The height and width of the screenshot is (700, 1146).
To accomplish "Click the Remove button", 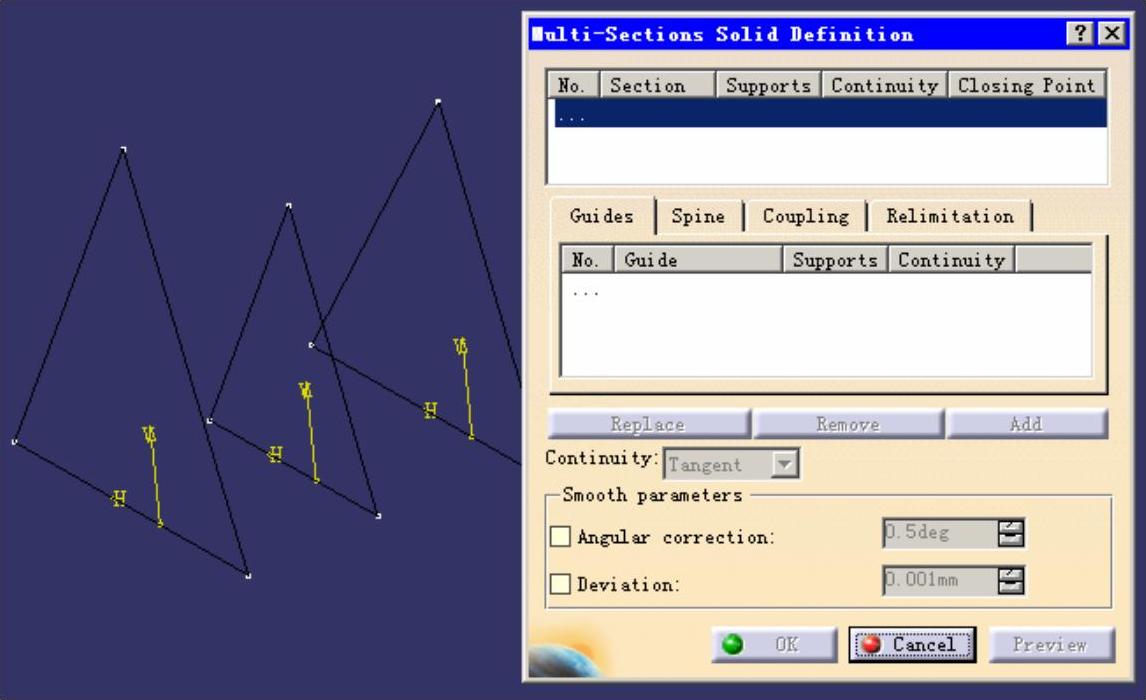I will [848, 424].
